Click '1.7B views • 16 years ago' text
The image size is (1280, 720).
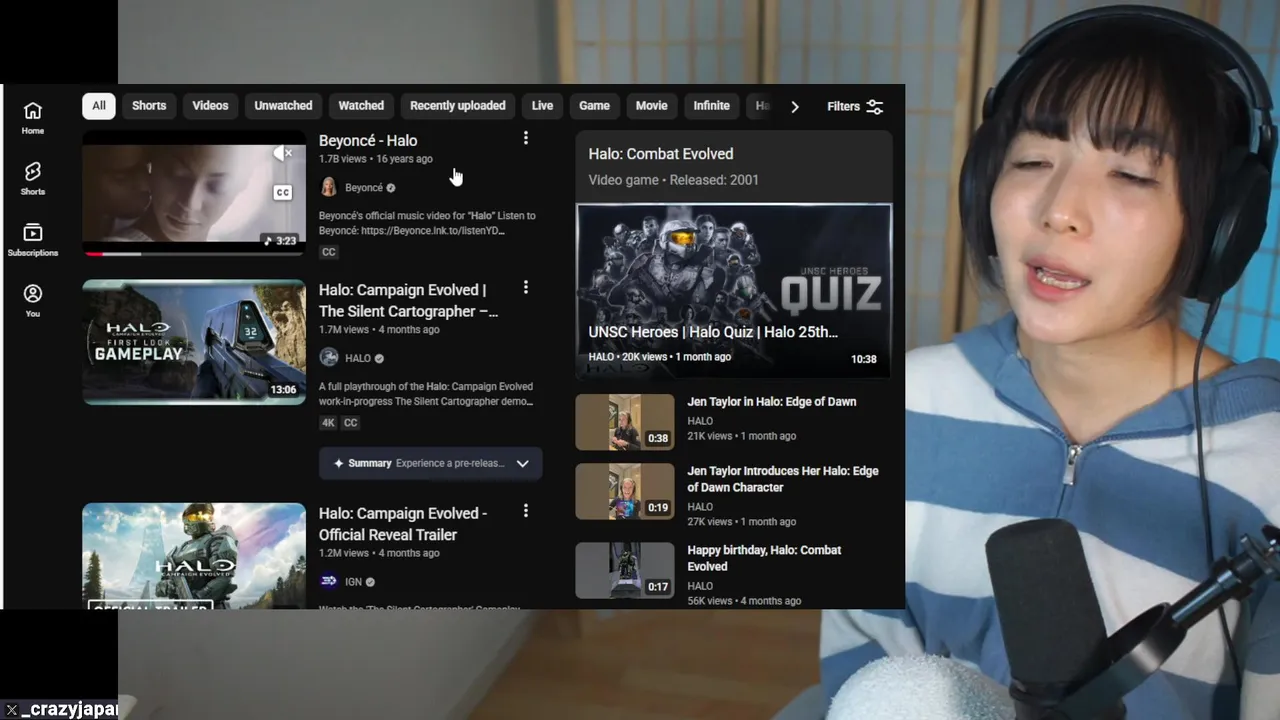376,159
